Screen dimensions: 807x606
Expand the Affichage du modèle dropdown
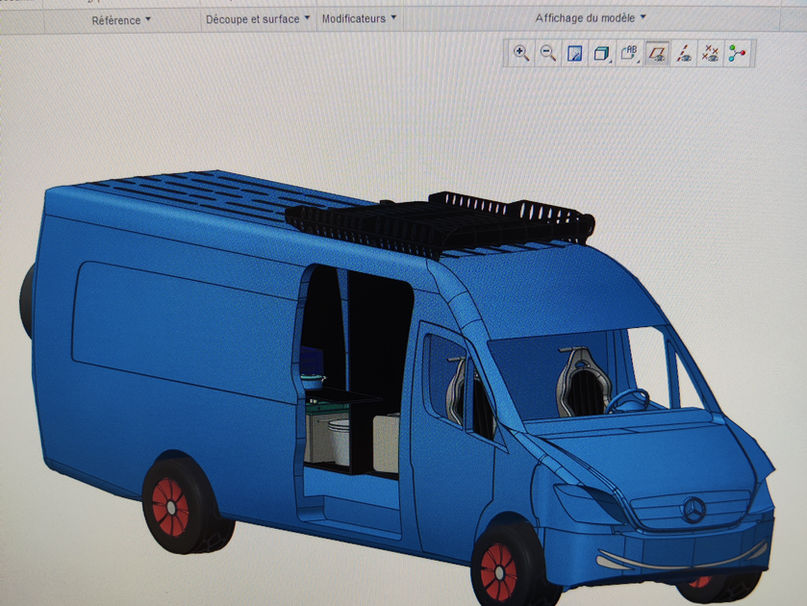point(590,18)
